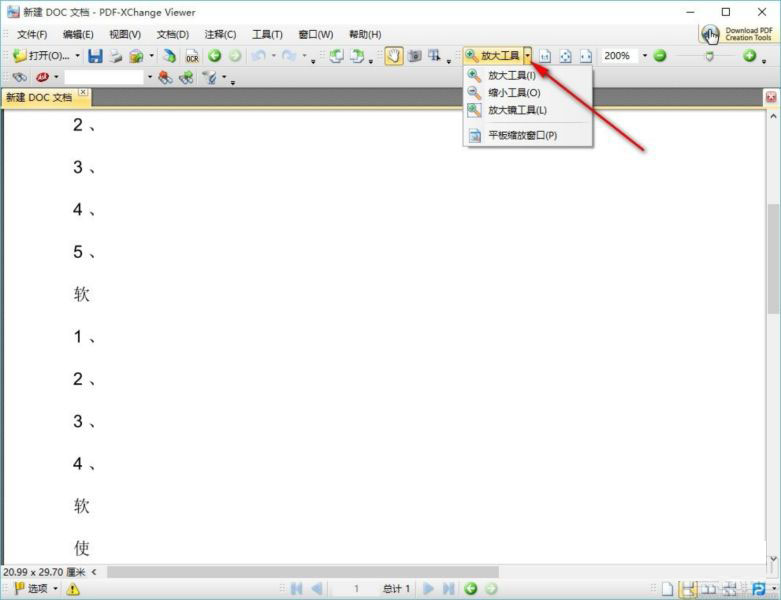781x600 pixels.
Task: Click the fit page icon
Action: click(x=565, y=56)
